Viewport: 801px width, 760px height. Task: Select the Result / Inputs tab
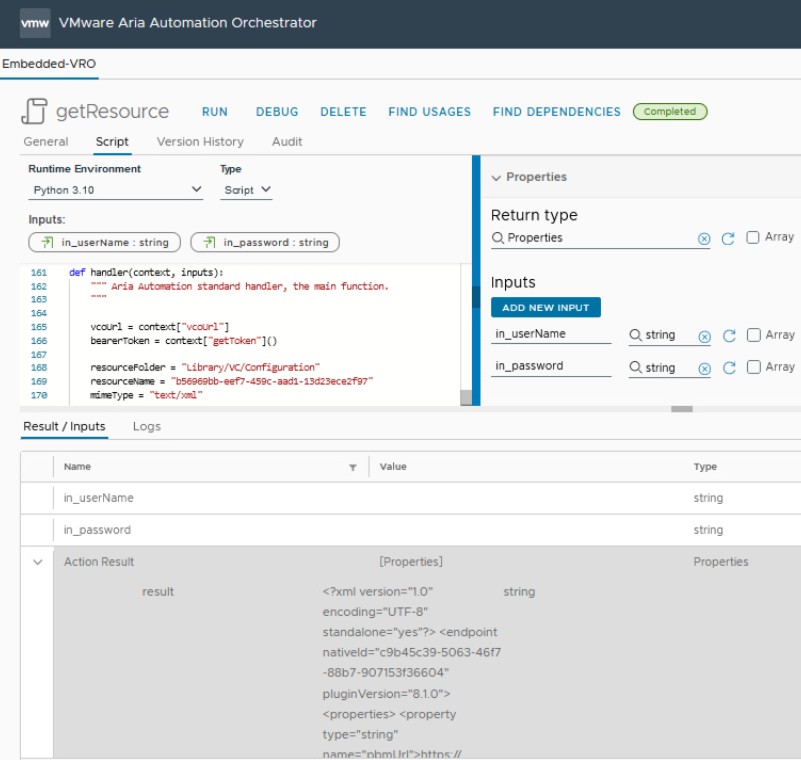(x=64, y=426)
